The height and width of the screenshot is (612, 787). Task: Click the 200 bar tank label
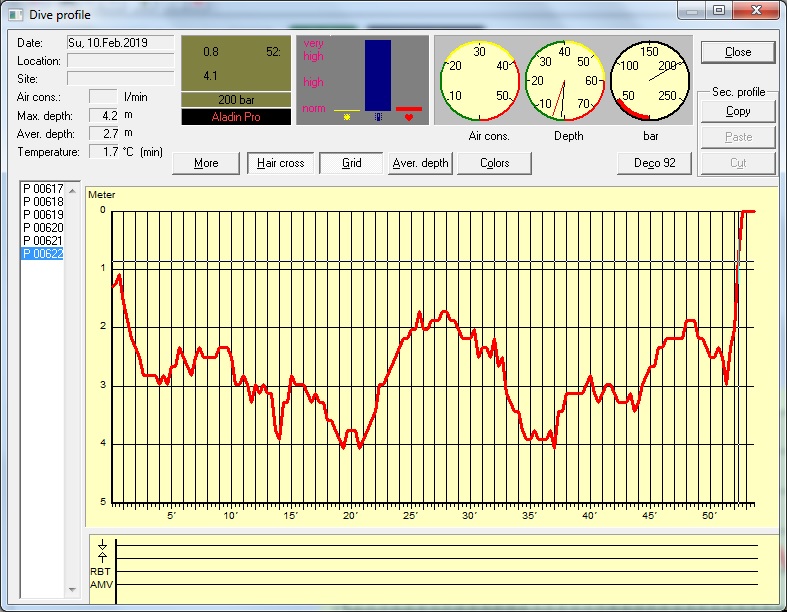coord(236,99)
